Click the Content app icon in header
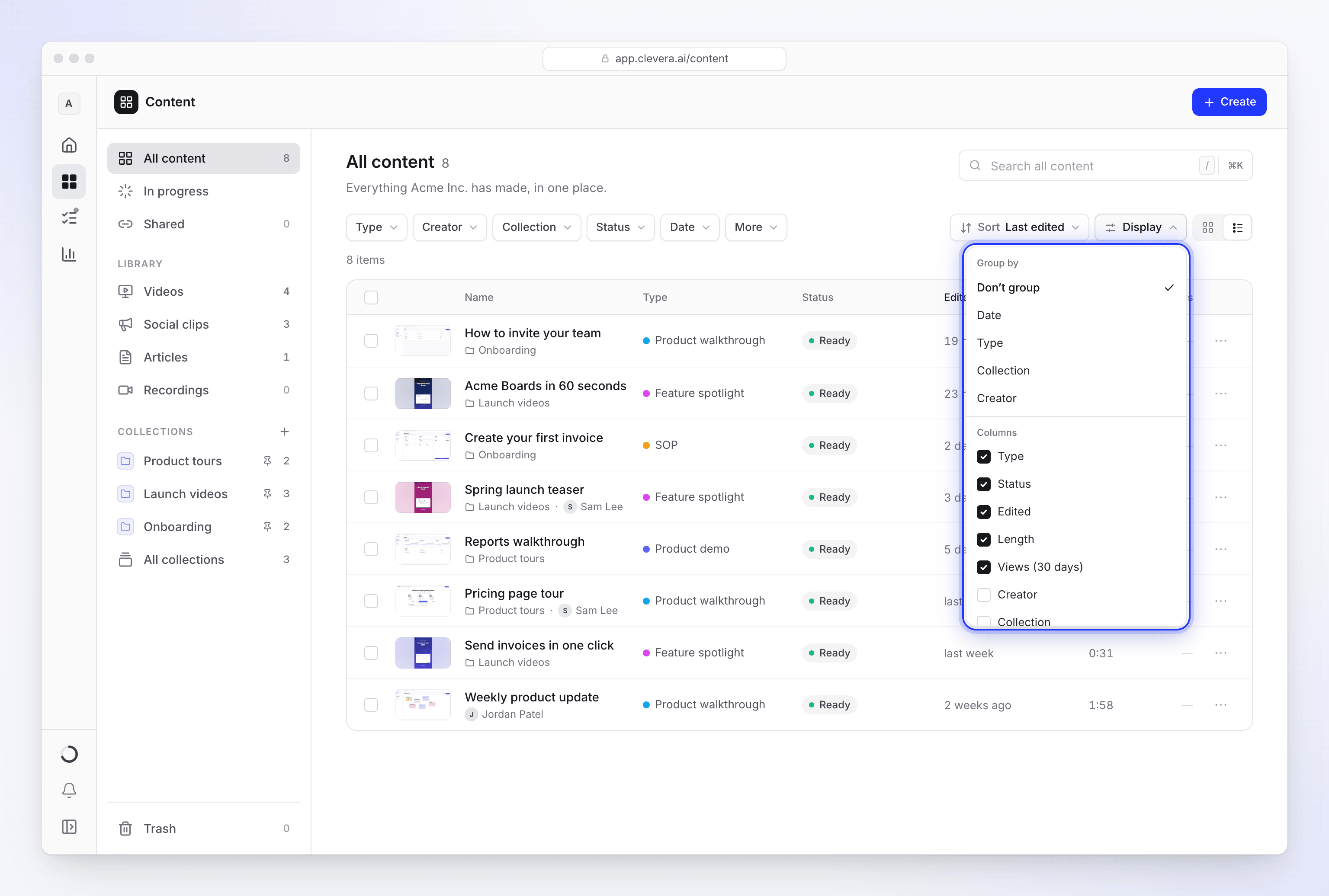1329x896 pixels. coord(126,102)
